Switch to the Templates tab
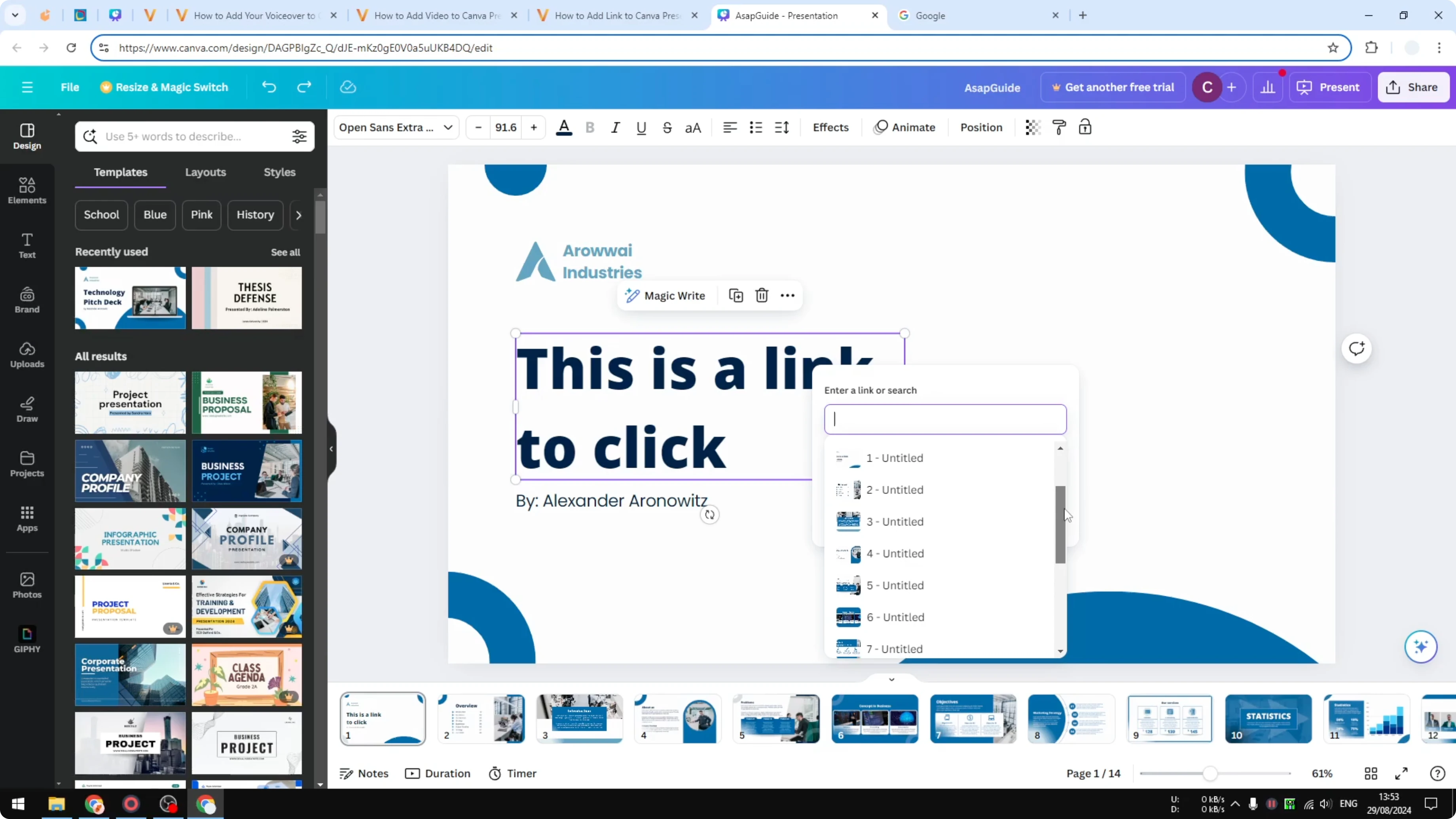The image size is (1456, 819). pos(120,173)
